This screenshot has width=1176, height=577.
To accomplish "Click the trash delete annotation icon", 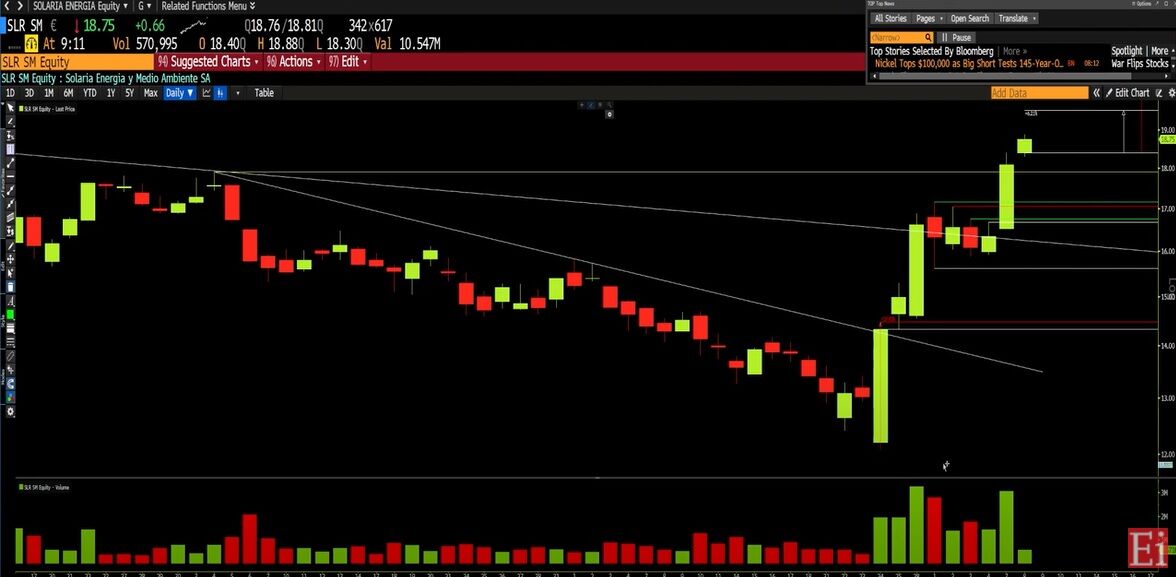I will (x=10, y=287).
